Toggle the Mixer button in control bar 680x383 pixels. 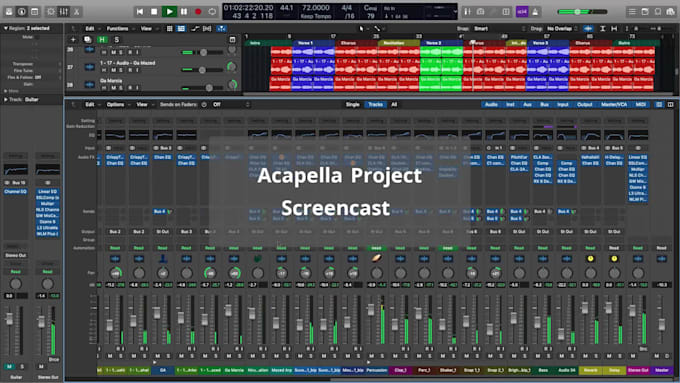[64, 12]
